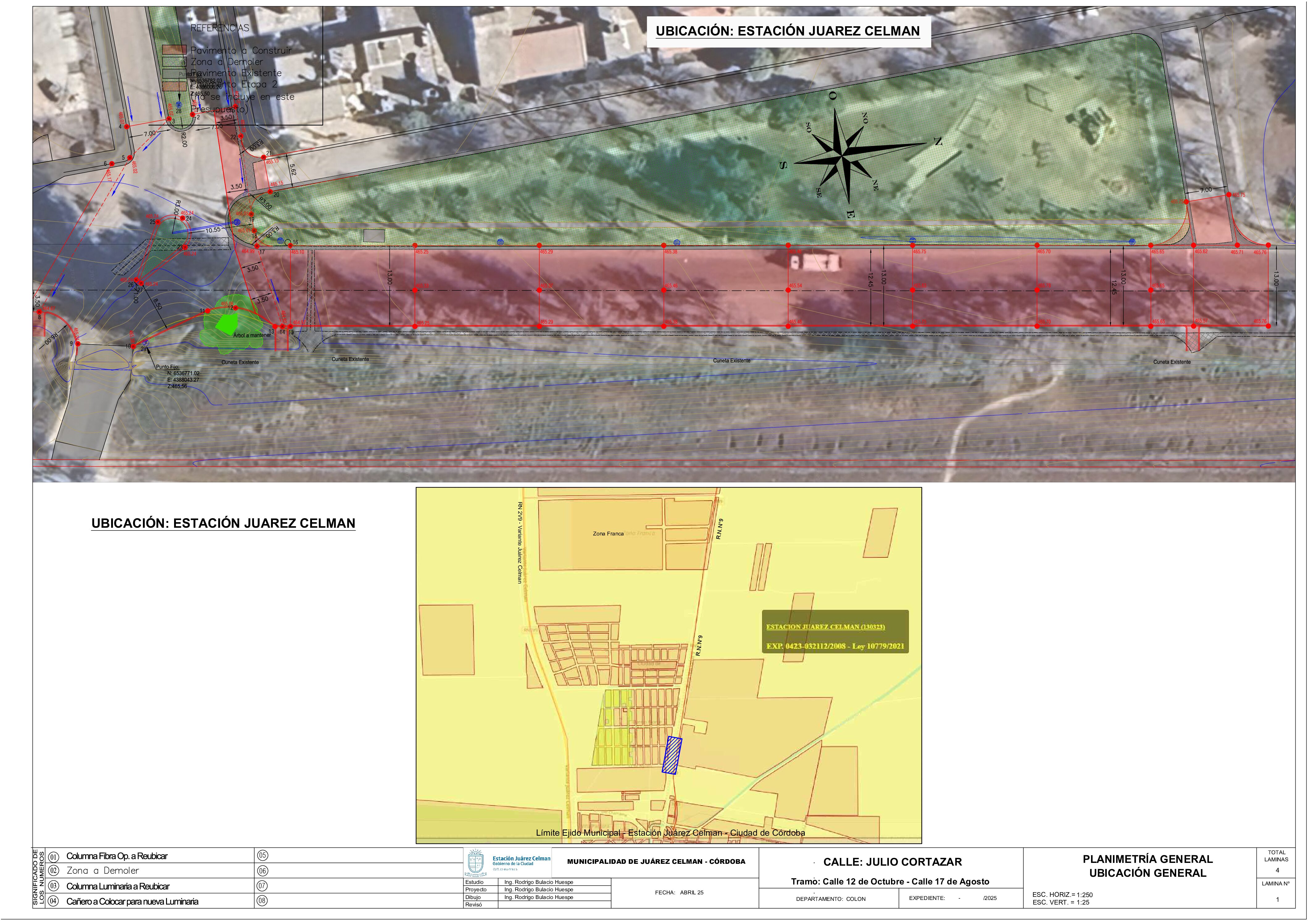Viewport: 1308px width, 924px height.
Task: Click the 'Pavimento a Construir' legend label
Action: tap(241, 50)
